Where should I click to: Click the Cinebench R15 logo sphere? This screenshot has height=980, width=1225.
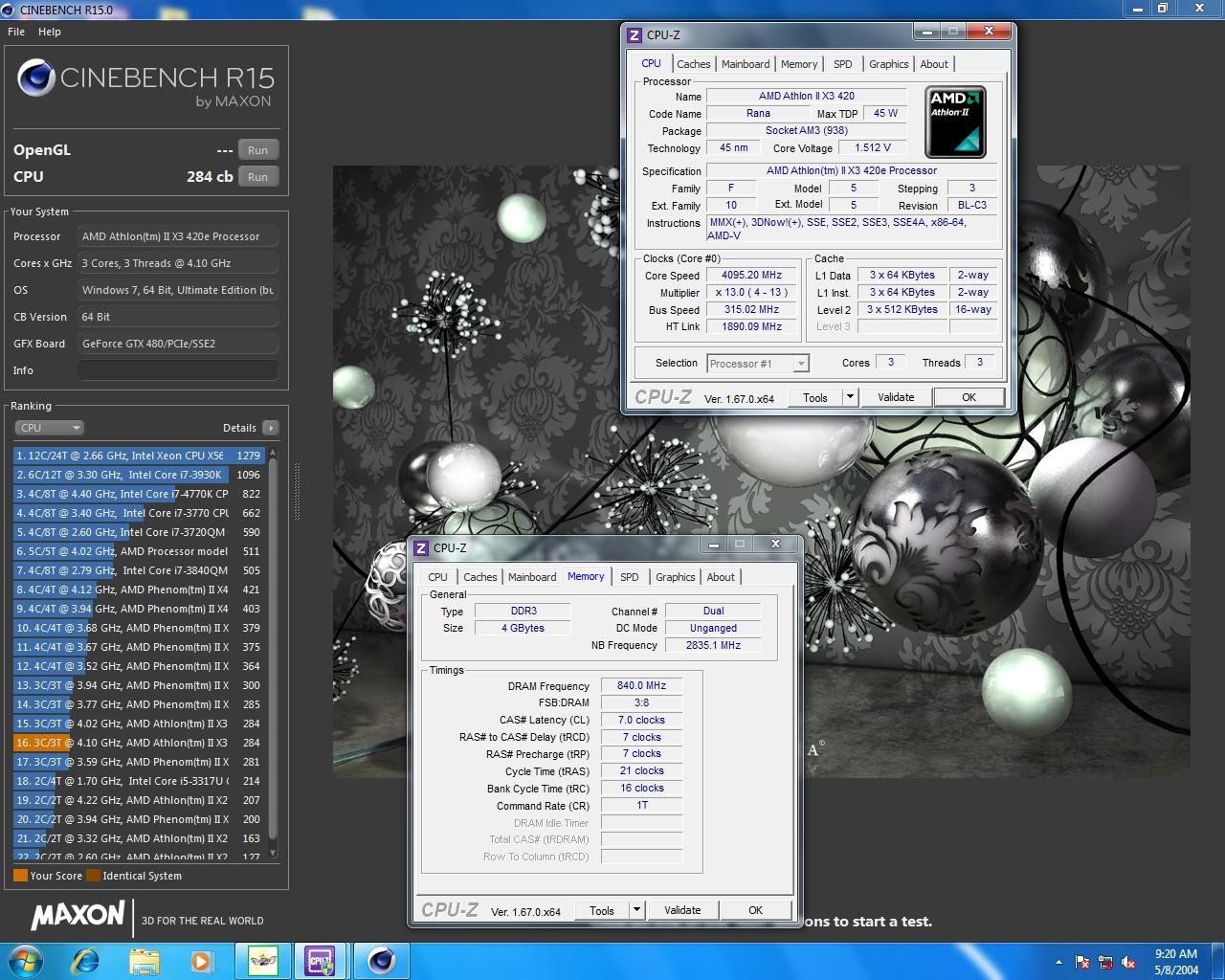(34, 78)
